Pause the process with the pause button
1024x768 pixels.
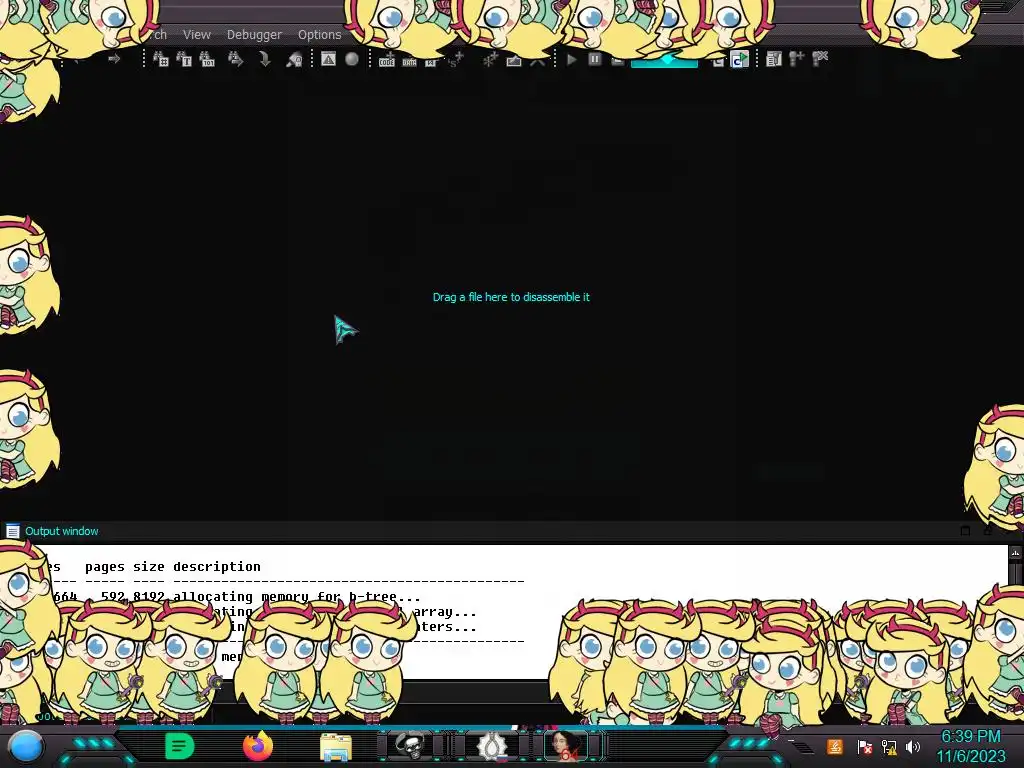tap(594, 59)
